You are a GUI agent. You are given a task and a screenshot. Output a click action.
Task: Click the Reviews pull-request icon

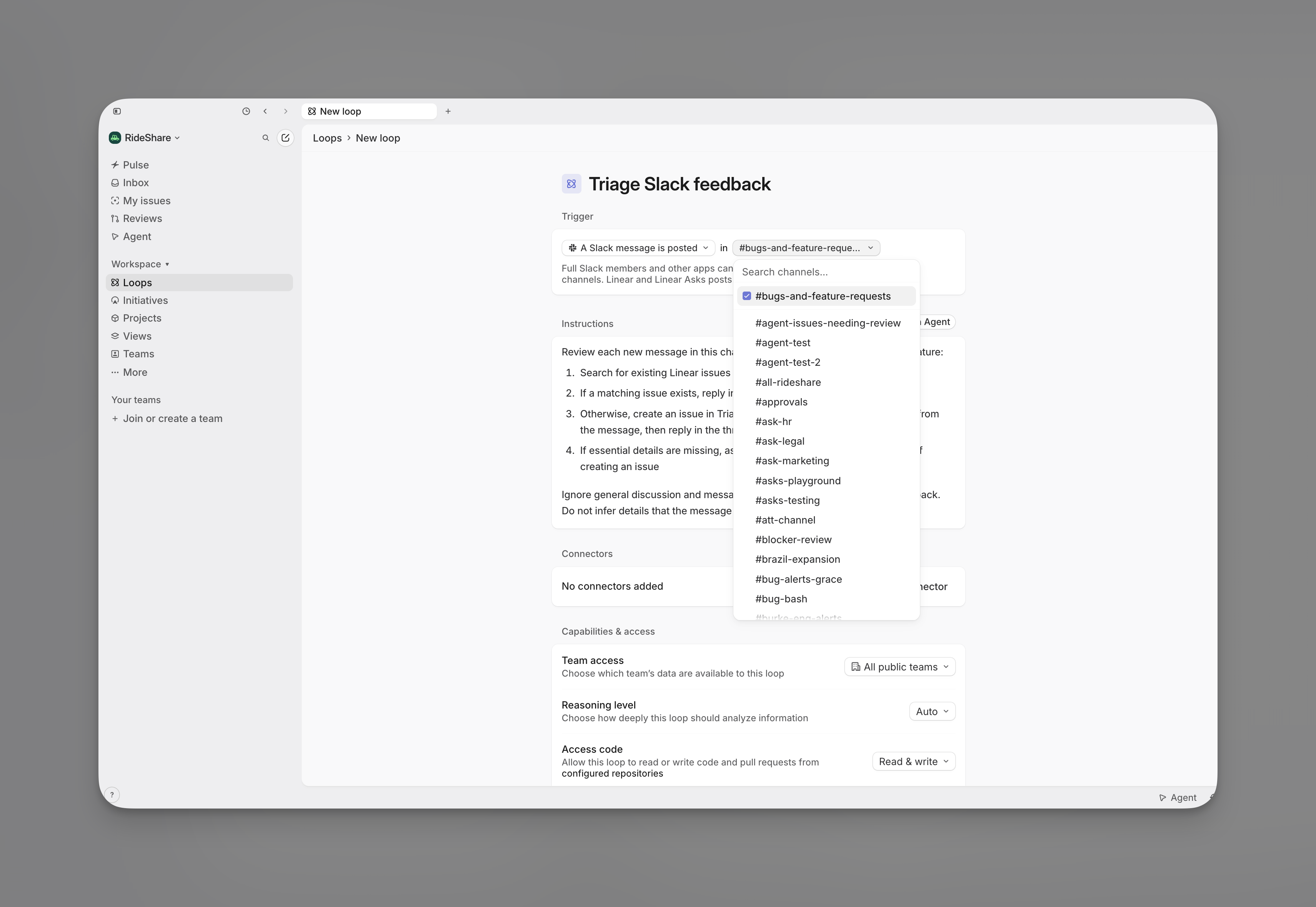point(115,219)
